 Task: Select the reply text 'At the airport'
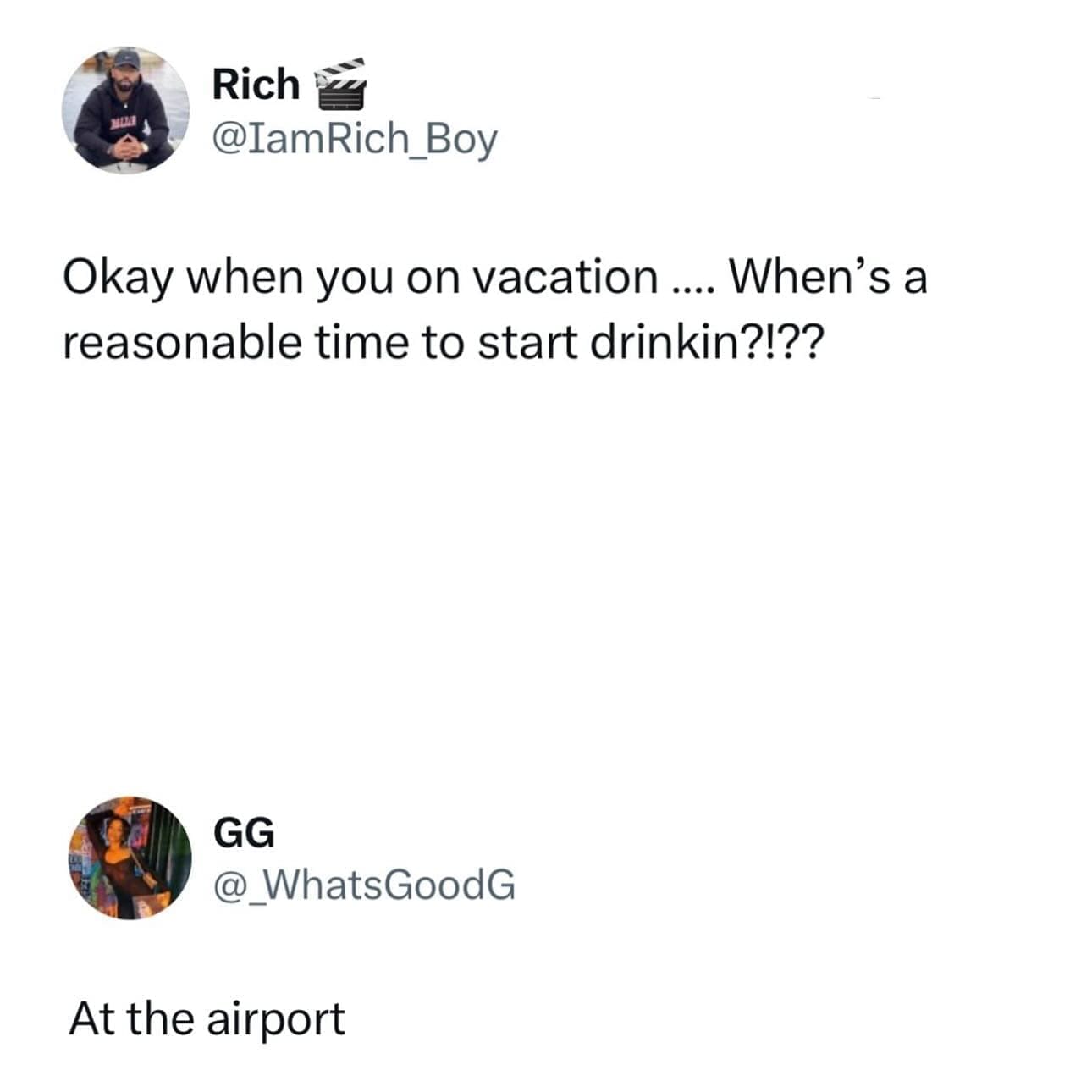pyautogui.click(x=207, y=1018)
